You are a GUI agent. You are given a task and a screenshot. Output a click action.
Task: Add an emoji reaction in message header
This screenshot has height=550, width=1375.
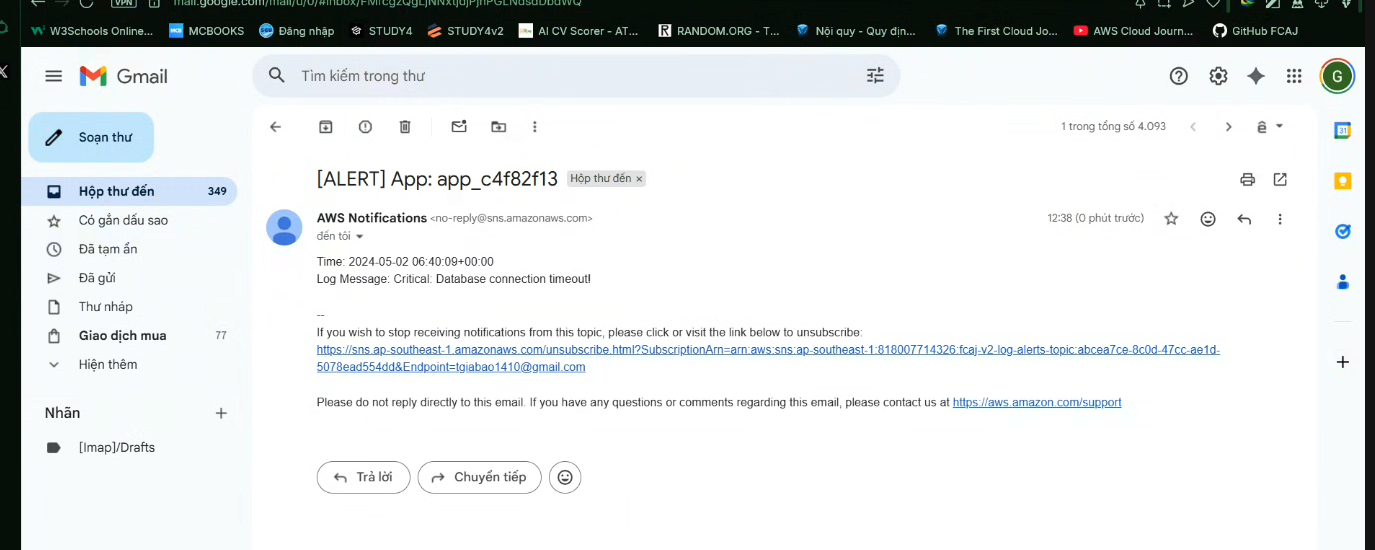pos(1208,219)
